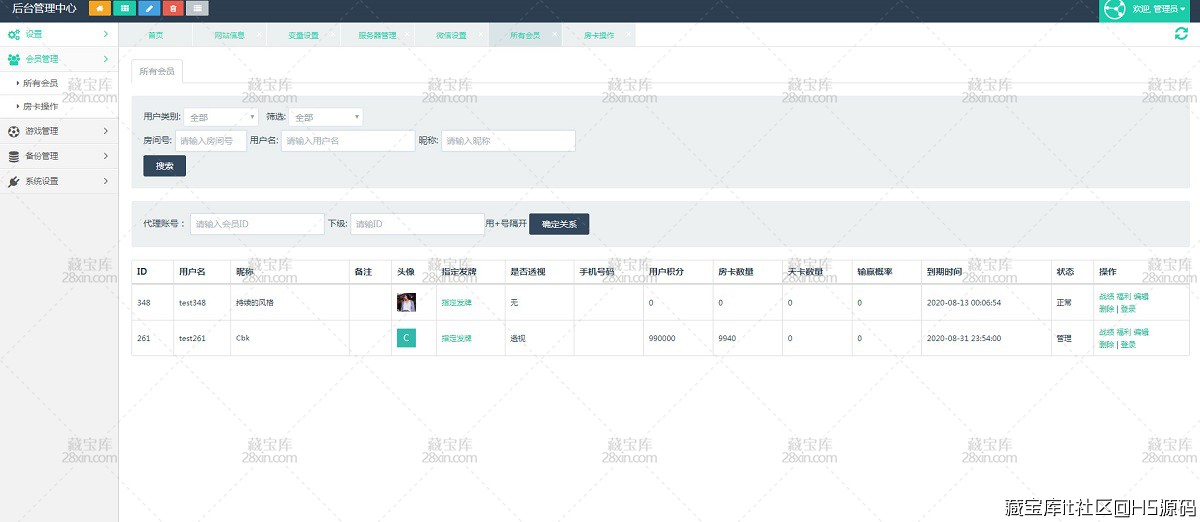Expand the 游戏管理 sidebar menu

point(59,131)
